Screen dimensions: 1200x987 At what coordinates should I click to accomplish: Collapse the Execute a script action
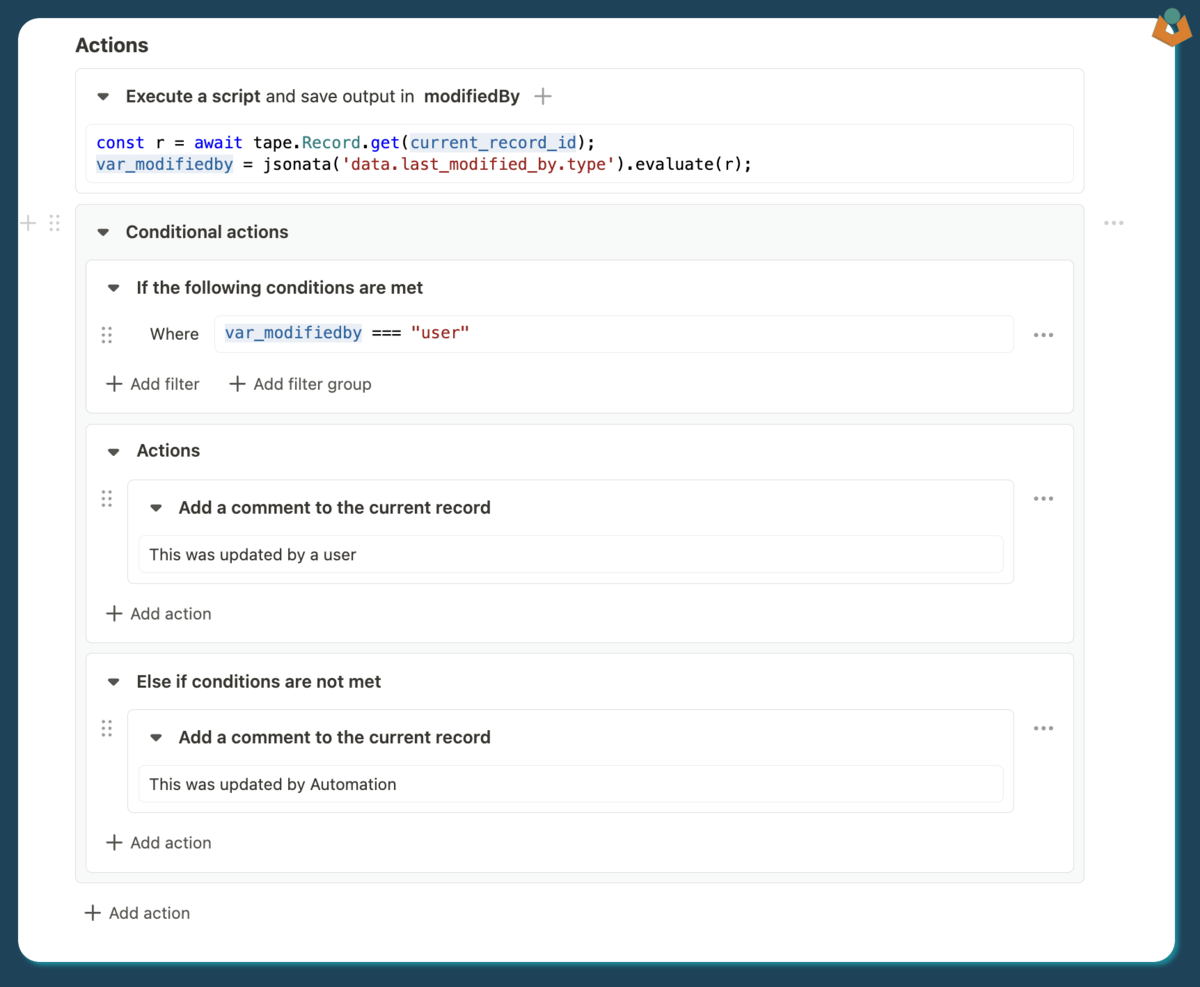coord(103,97)
